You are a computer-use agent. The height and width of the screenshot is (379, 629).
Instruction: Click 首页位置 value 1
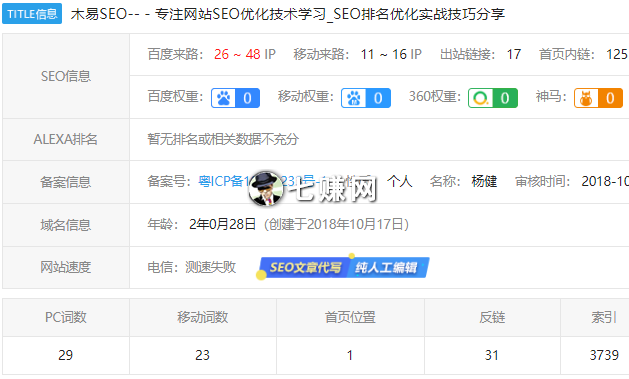[x=350, y=355]
